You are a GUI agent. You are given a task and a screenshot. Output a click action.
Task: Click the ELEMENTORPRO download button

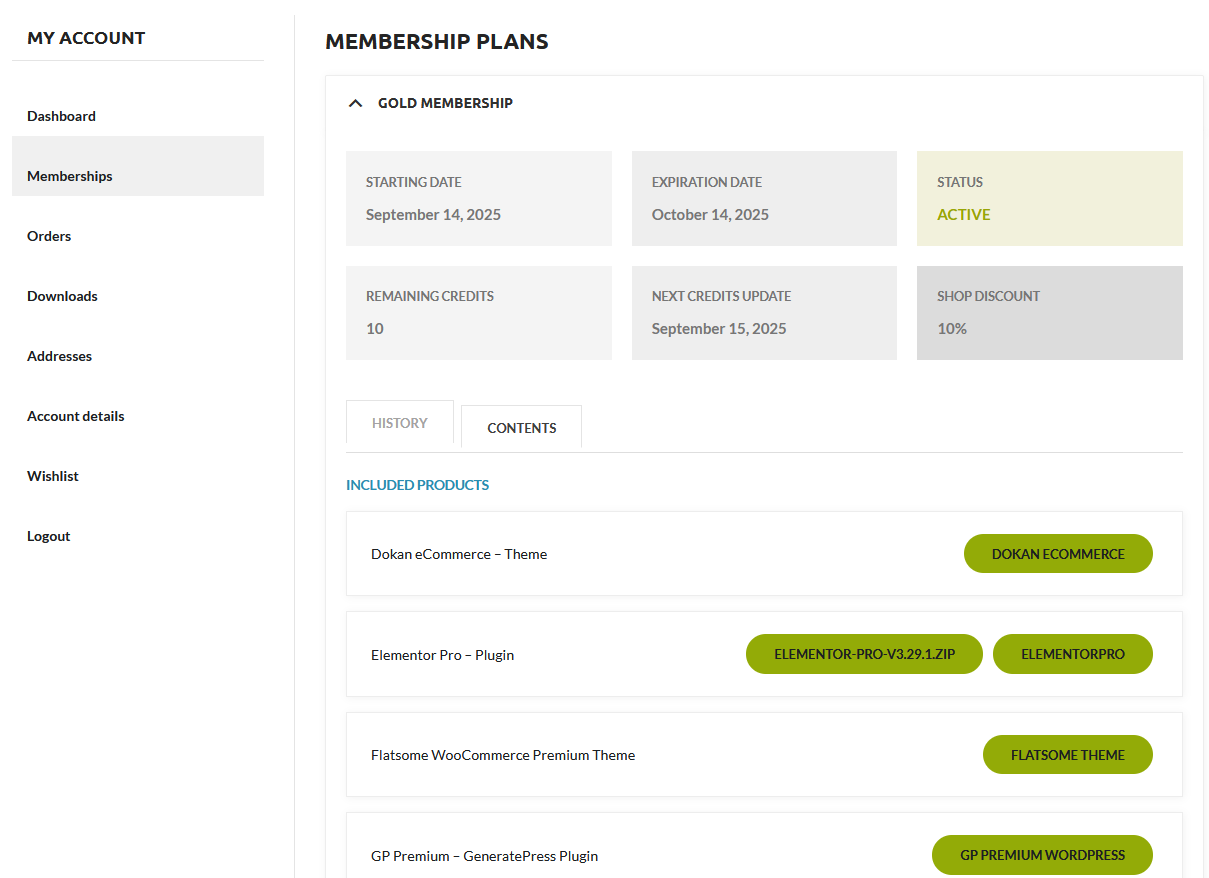(x=1072, y=655)
